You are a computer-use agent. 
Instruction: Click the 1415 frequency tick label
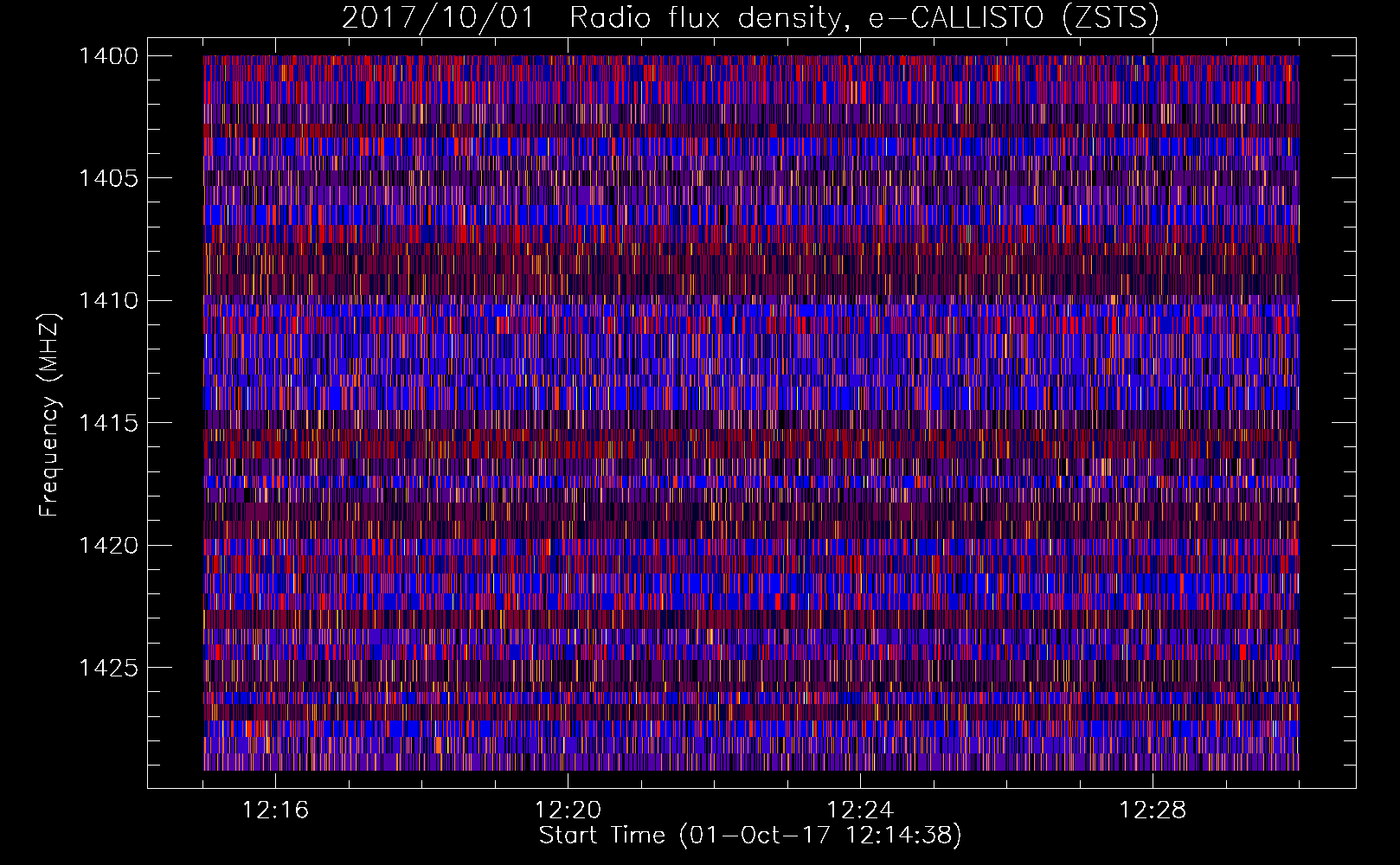pyautogui.click(x=108, y=423)
